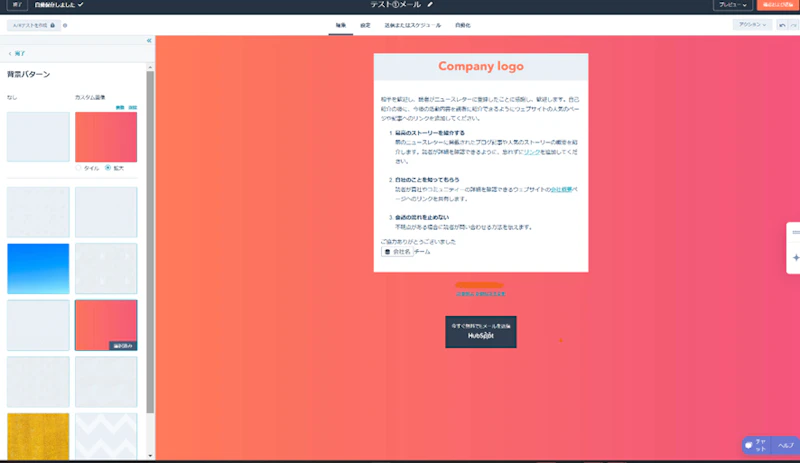Click the sidebar scrollbar down arrow
This screenshot has height=463, width=800.
coord(150,456)
